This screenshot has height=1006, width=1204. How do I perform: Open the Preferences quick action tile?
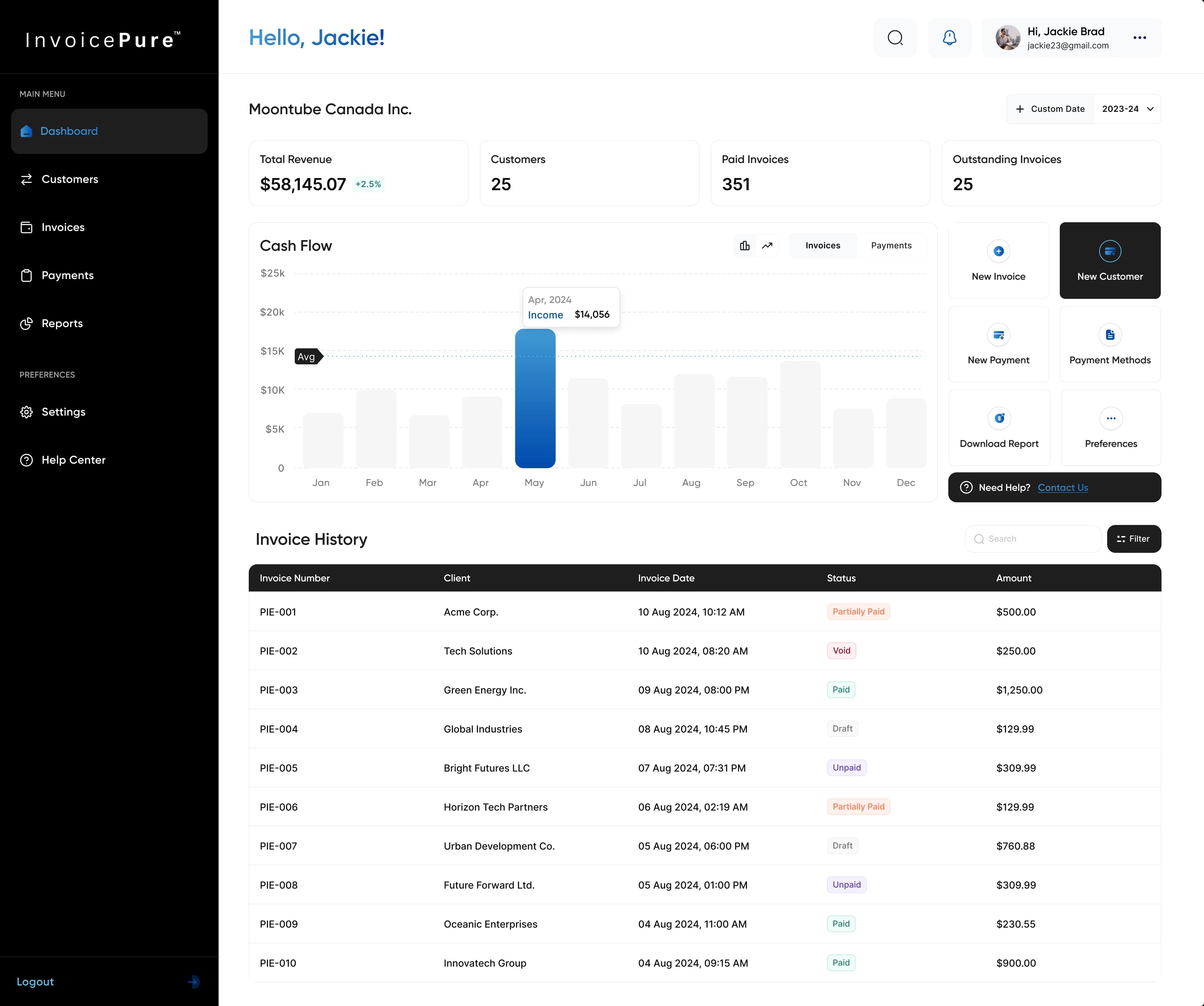coord(1111,428)
